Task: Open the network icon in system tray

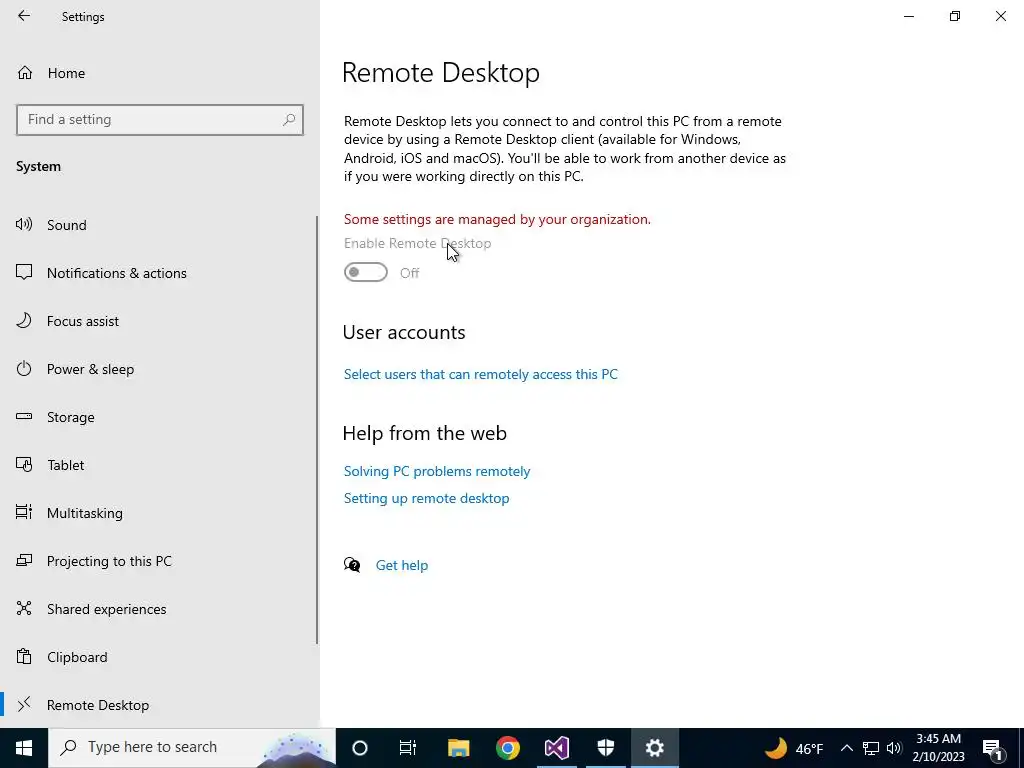Action: pyautogui.click(x=871, y=748)
